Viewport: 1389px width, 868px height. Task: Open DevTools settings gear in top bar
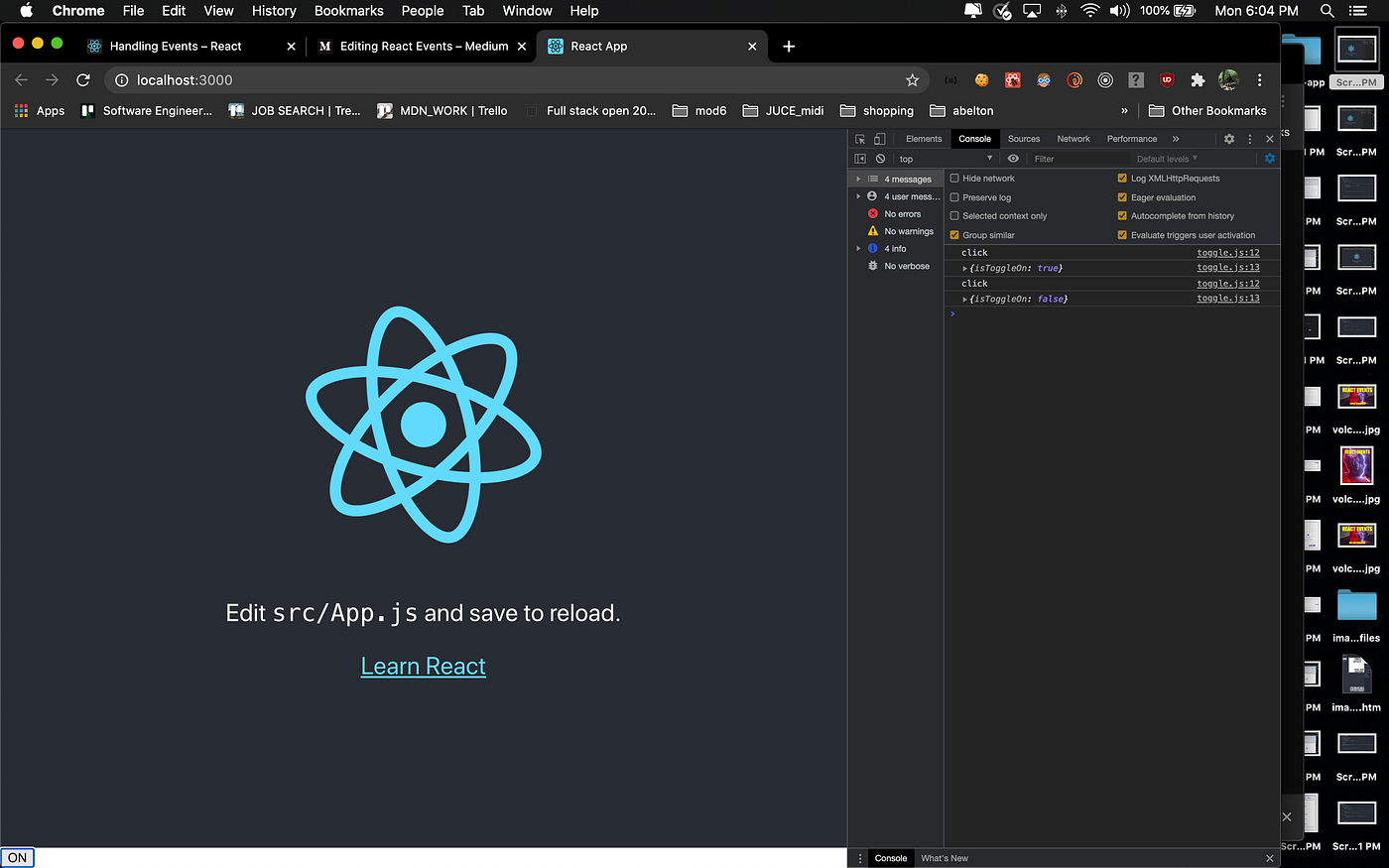[1229, 139]
